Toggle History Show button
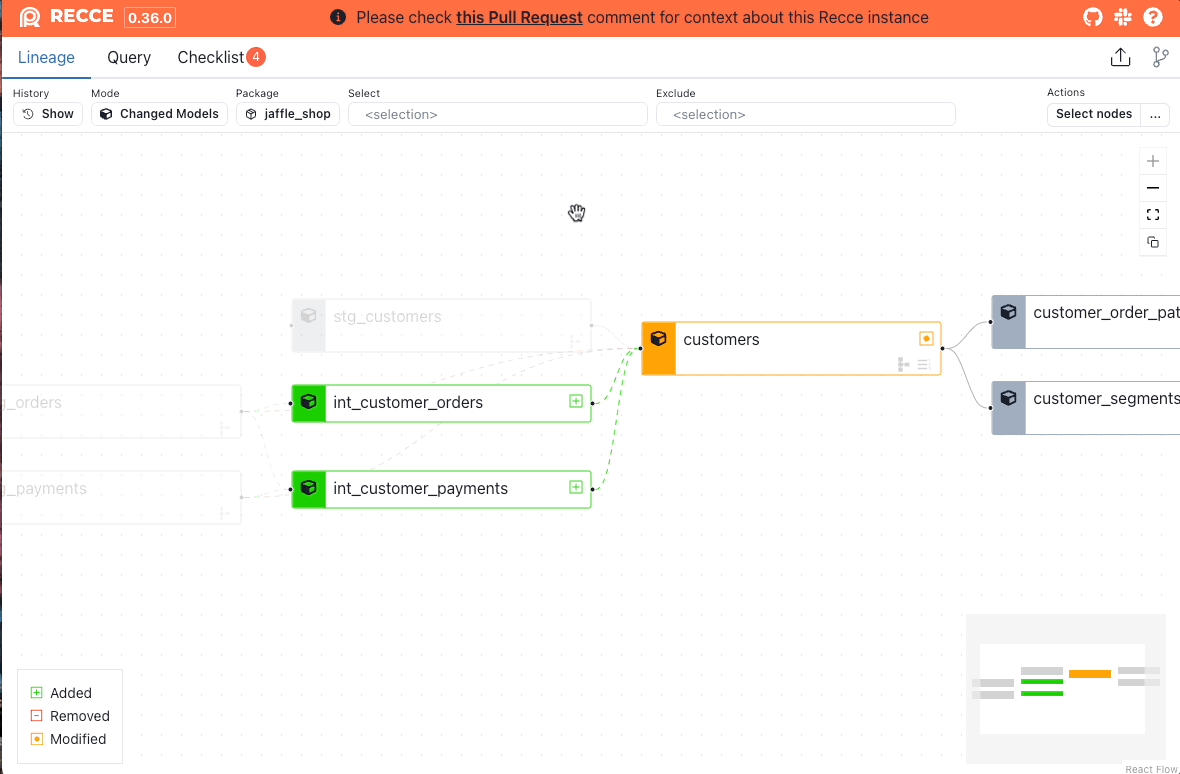 48,114
